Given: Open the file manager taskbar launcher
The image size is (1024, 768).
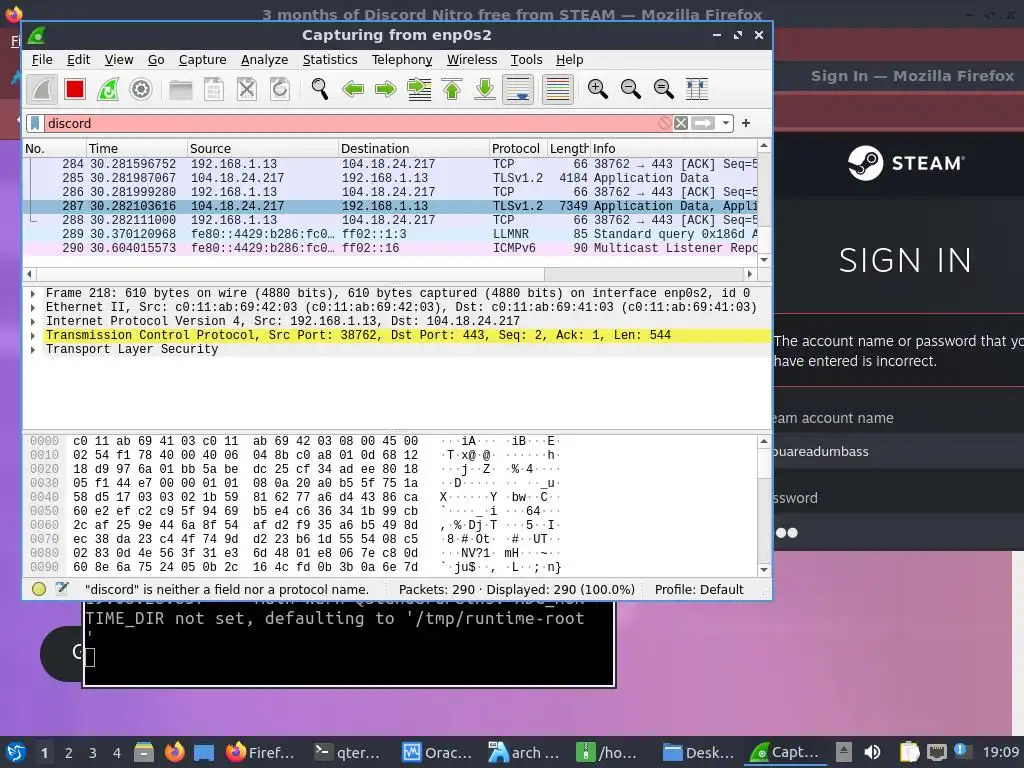Looking at the screenshot, I should [144, 752].
